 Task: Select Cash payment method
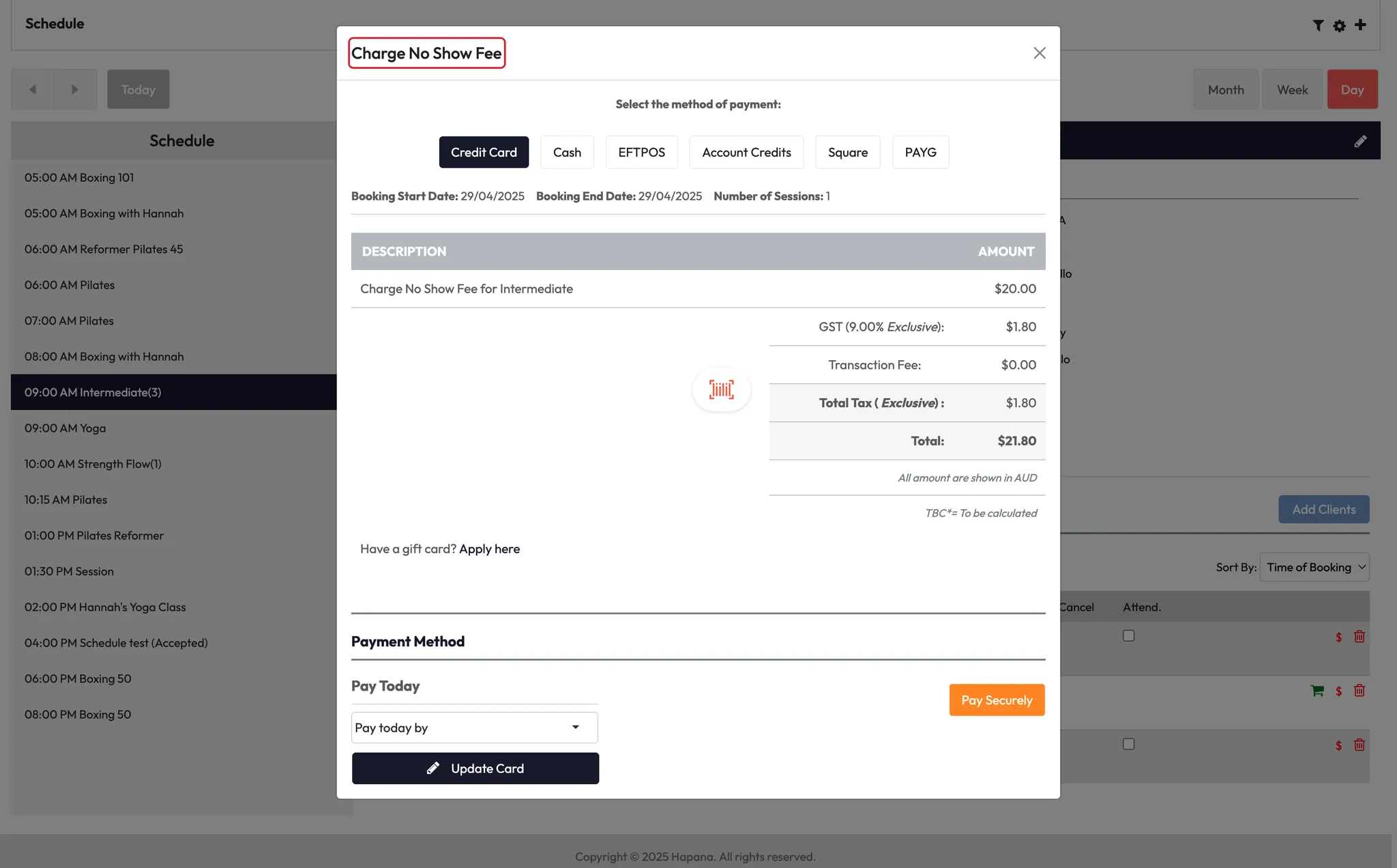point(567,152)
